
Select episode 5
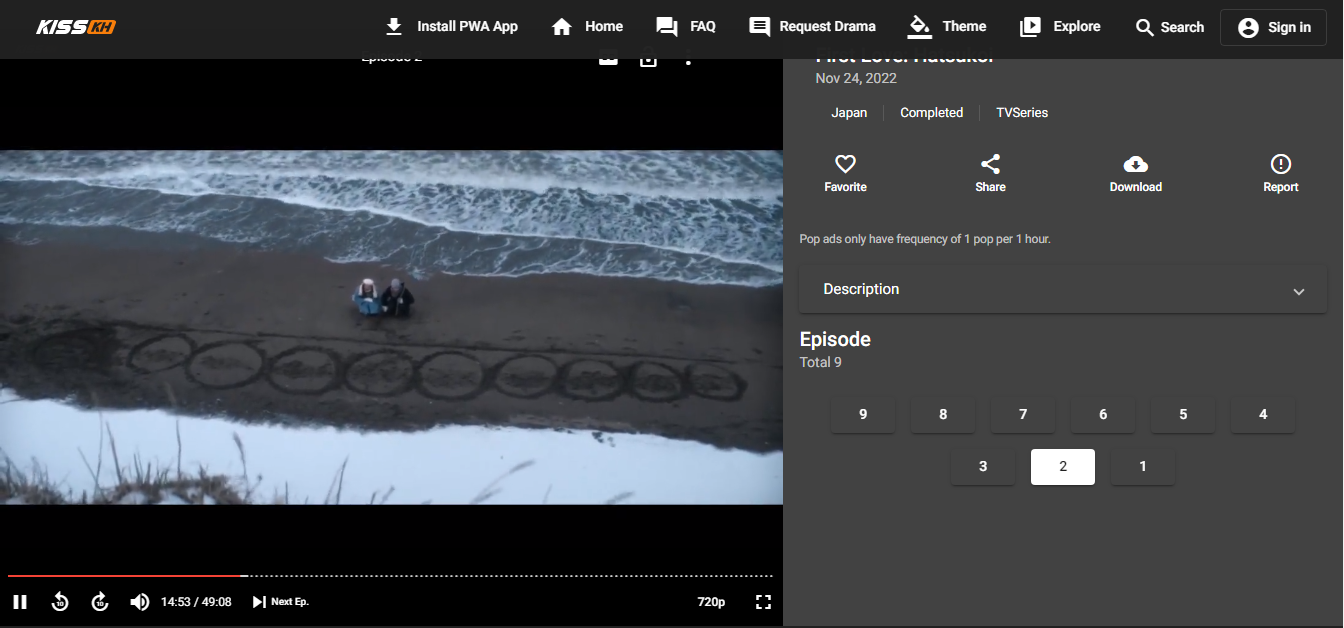pos(1183,414)
